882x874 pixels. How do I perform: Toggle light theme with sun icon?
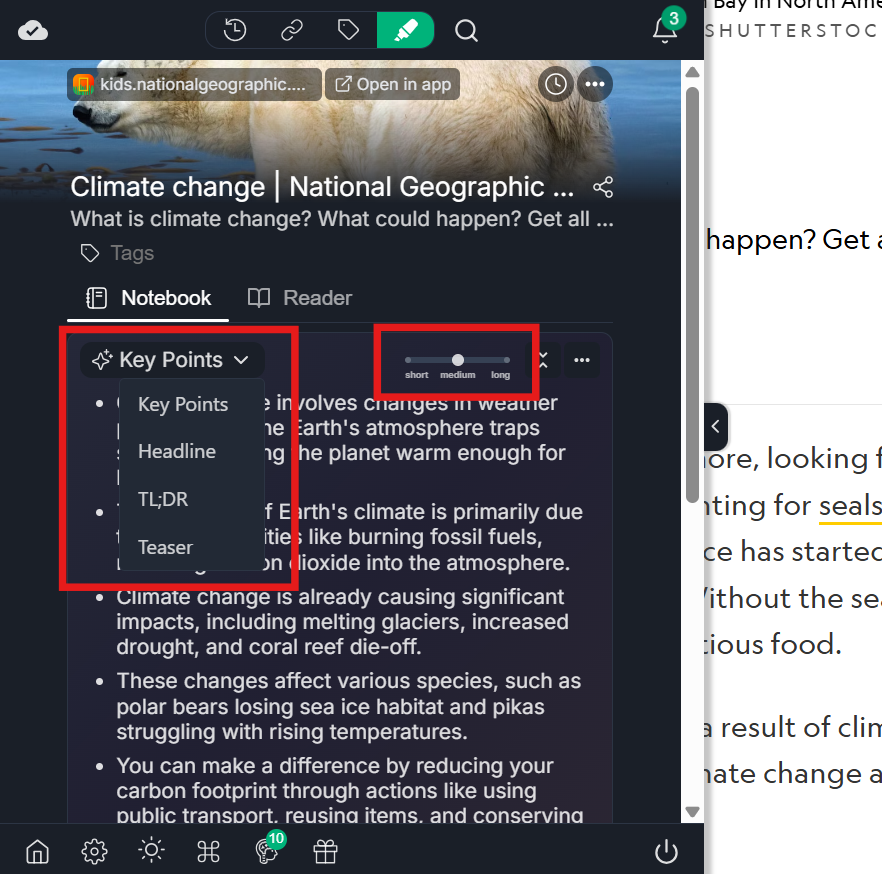click(x=151, y=850)
